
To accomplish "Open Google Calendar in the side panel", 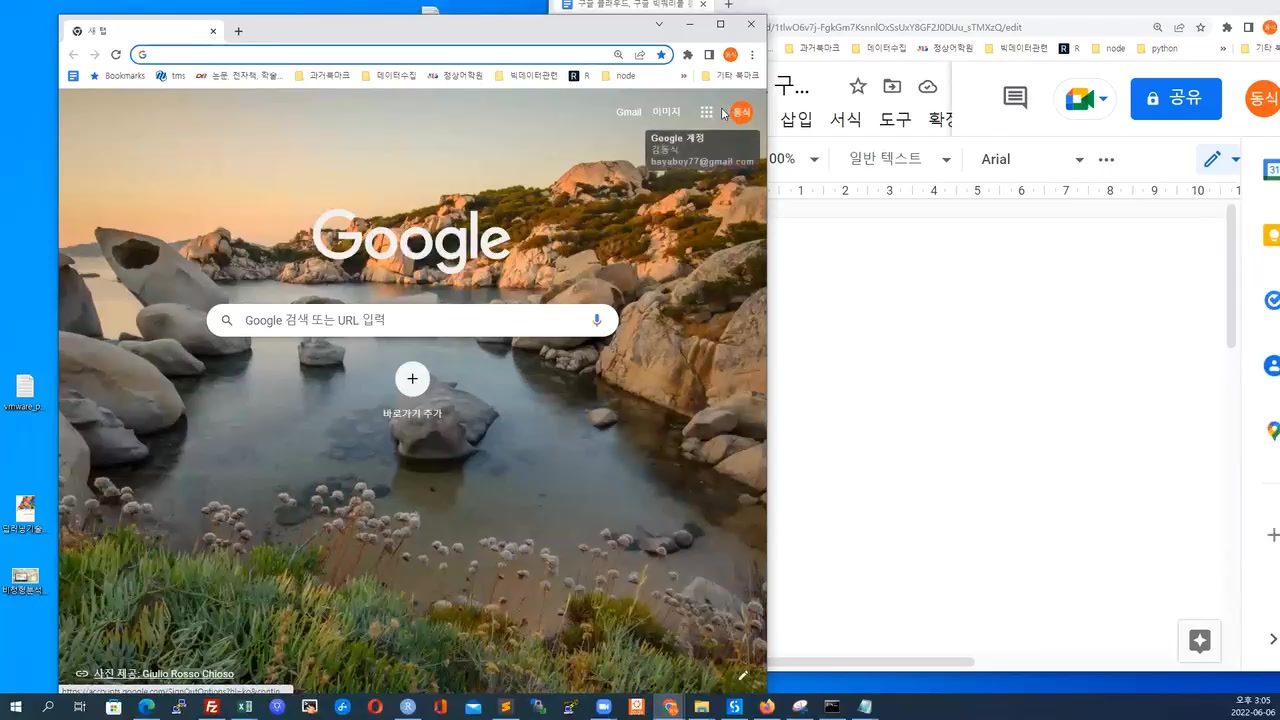I will (x=1272, y=170).
